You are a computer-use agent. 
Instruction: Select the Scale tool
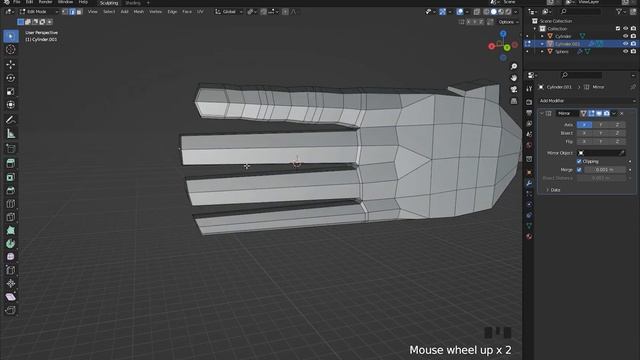(x=11, y=91)
